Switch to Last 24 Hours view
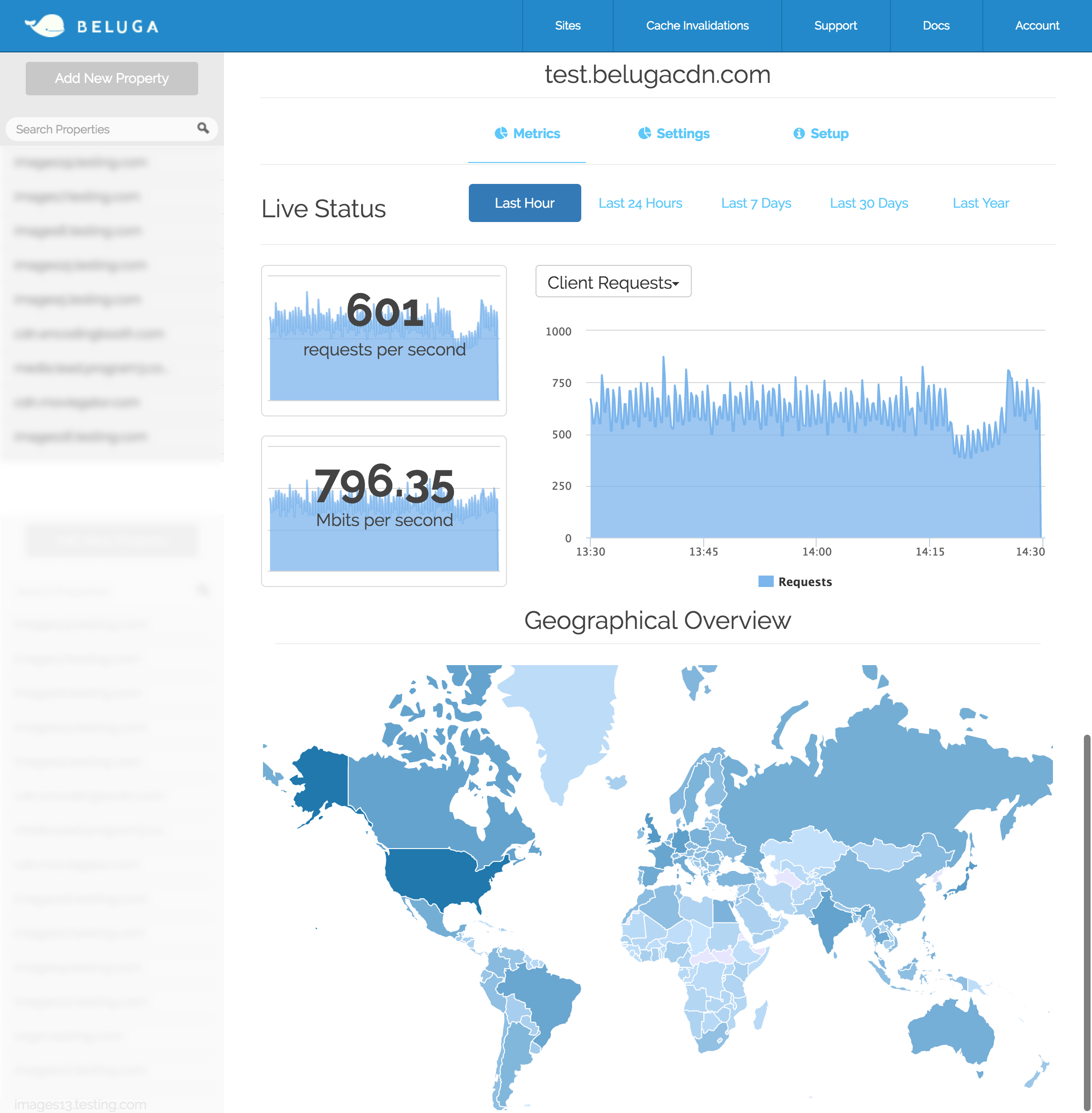The height and width of the screenshot is (1113, 1092). pyautogui.click(x=640, y=203)
